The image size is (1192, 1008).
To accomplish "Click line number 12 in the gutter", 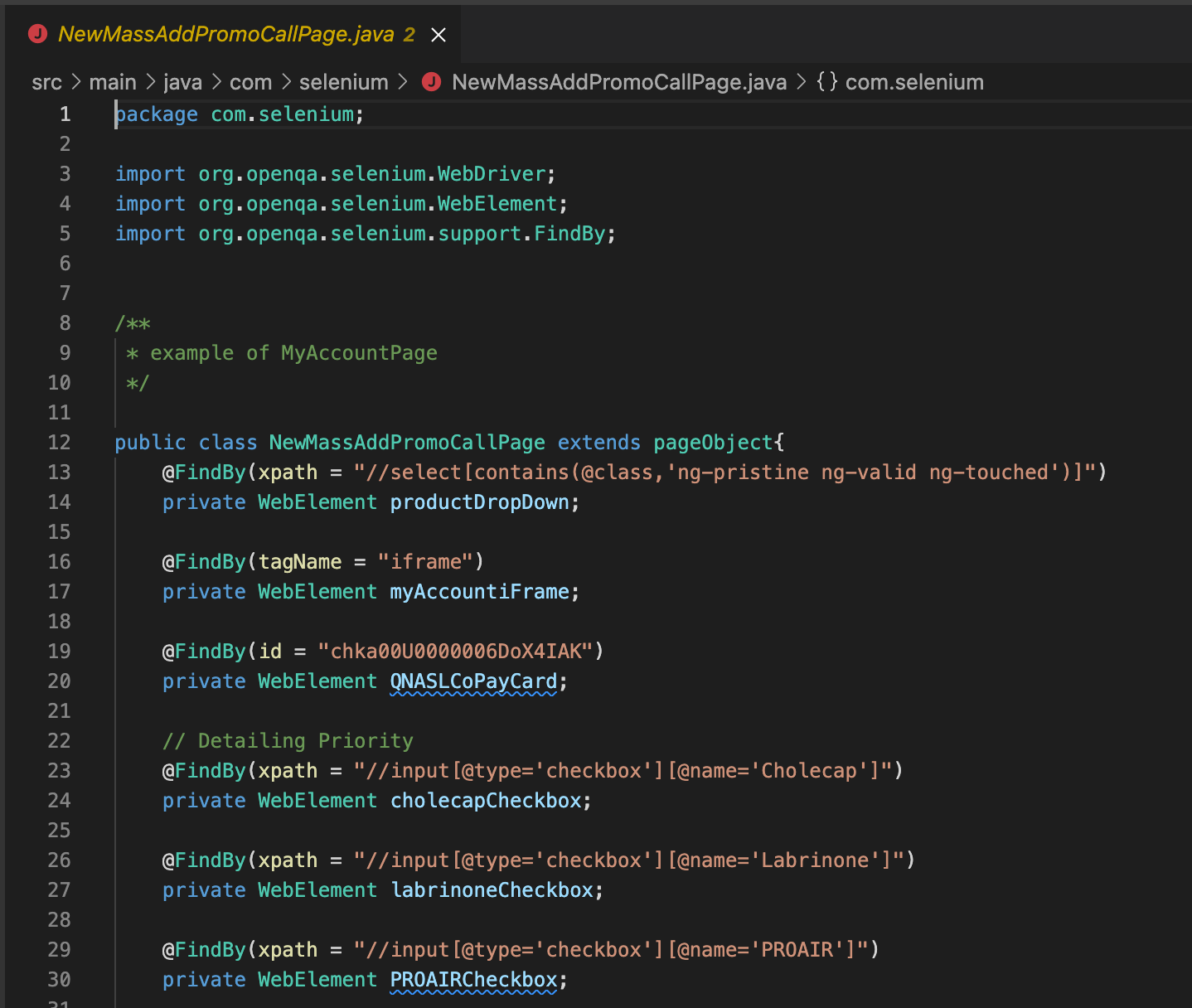I will [59, 442].
